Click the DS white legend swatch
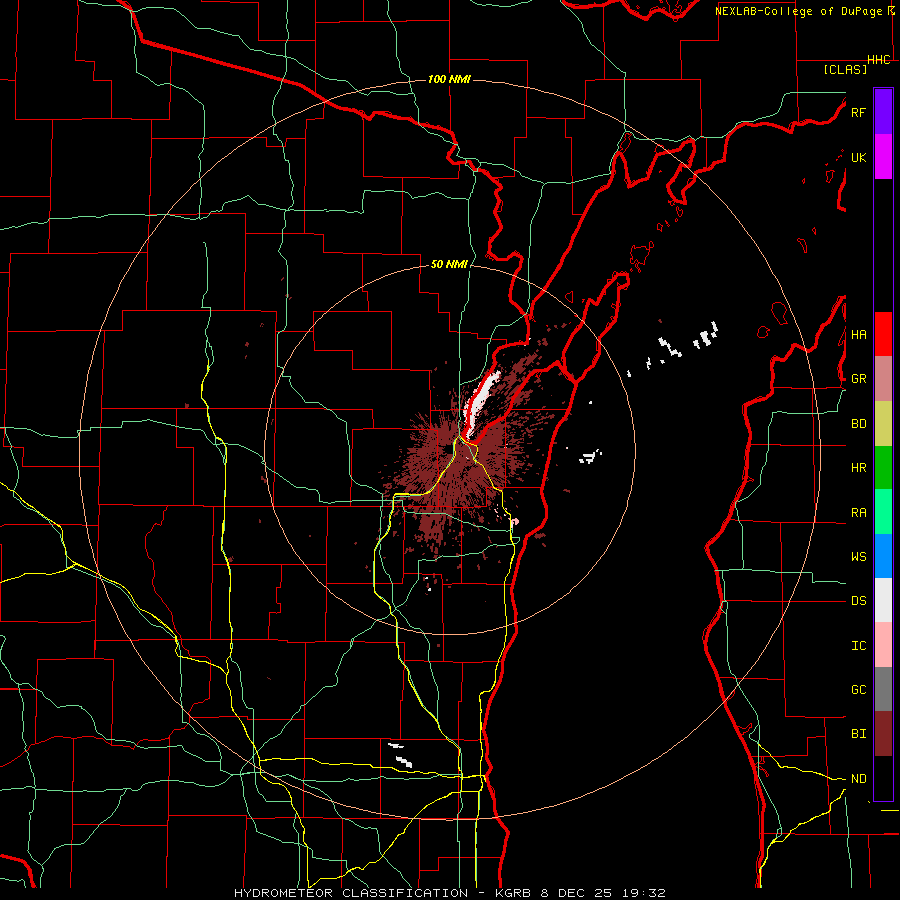The height and width of the screenshot is (900, 900). tap(883, 600)
